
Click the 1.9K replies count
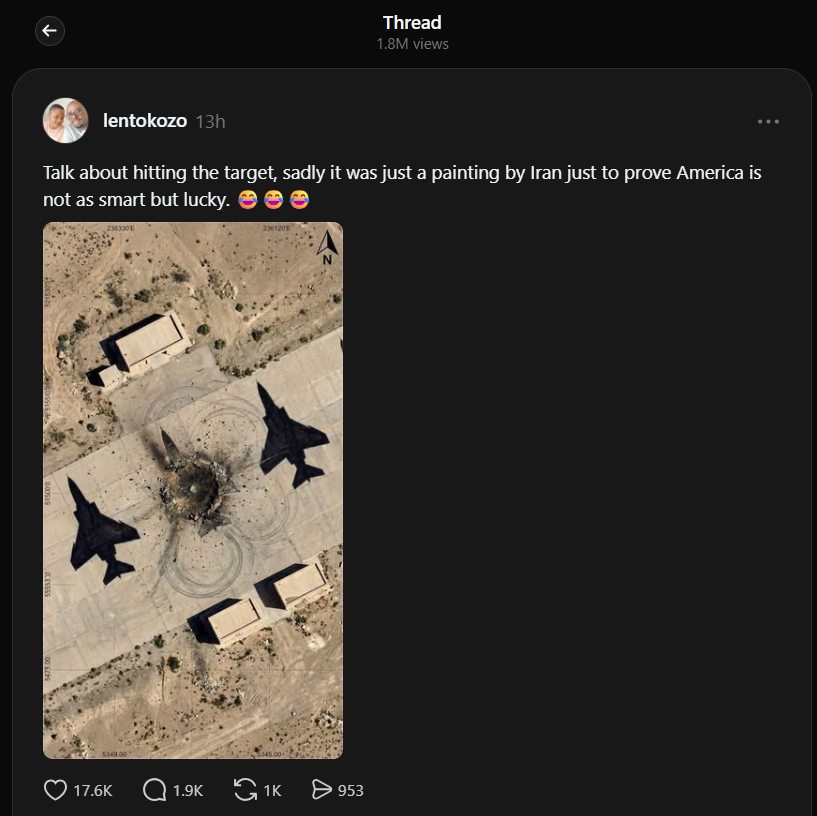188,790
